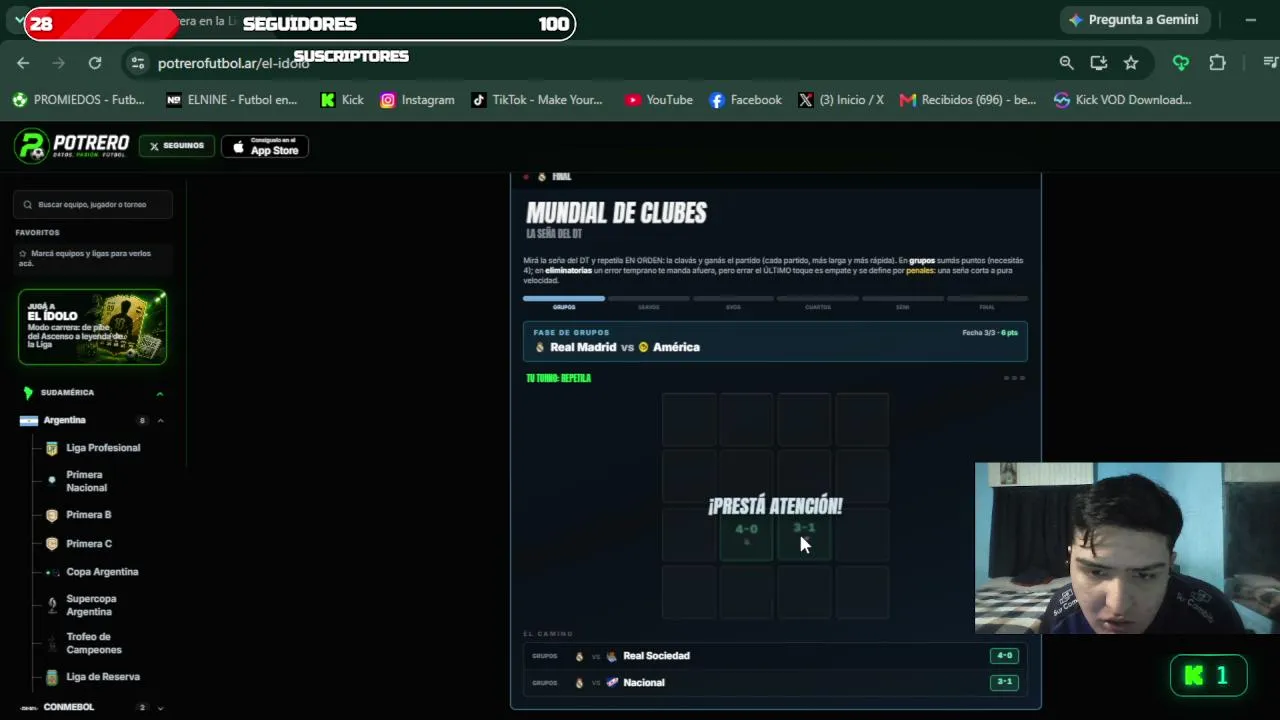This screenshot has width=1280, height=720.
Task: Open Supercopa Argentina in the sidebar
Action: coord(91,605)
